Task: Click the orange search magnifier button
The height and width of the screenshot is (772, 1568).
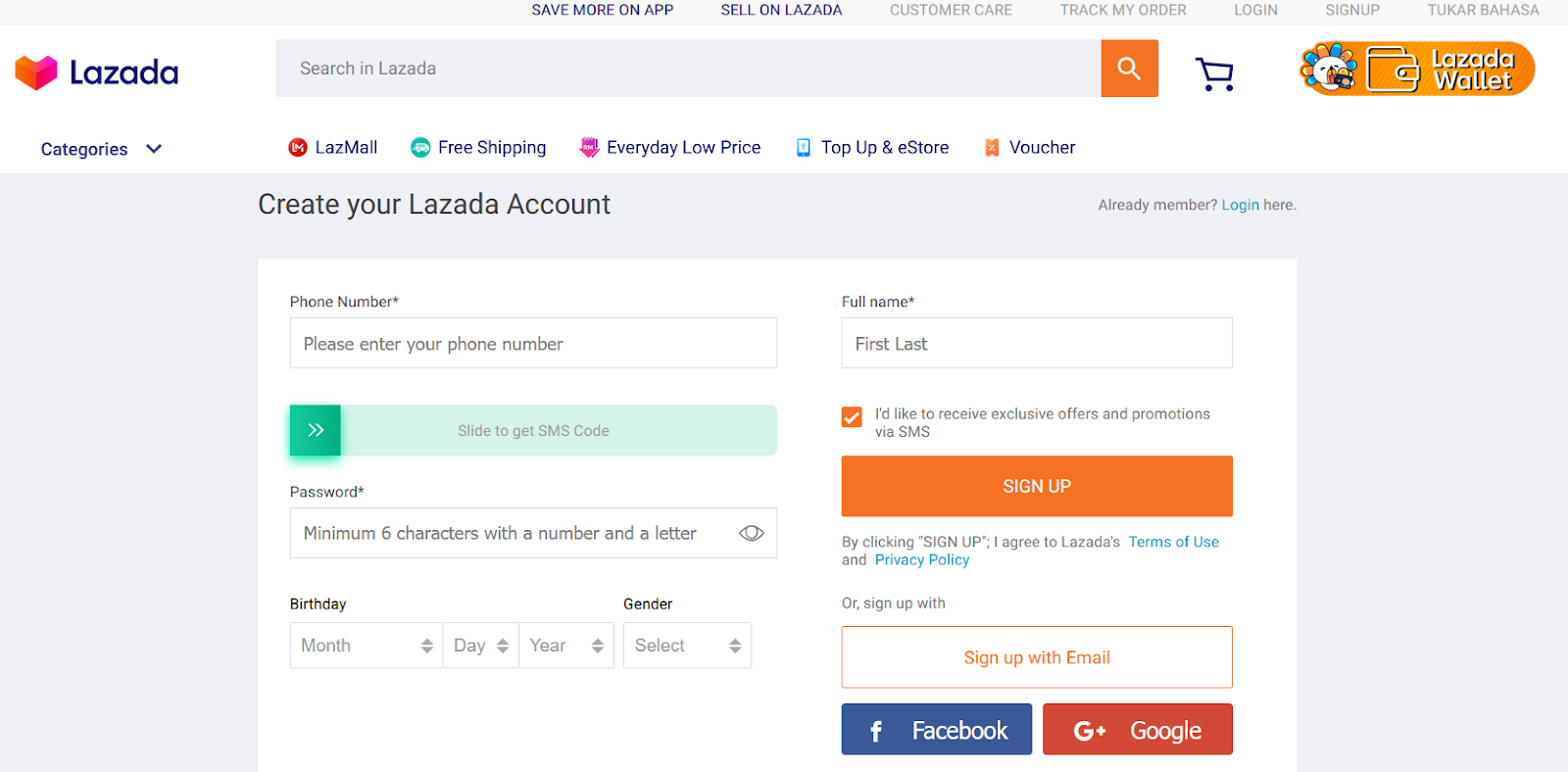Action: 1129,69
